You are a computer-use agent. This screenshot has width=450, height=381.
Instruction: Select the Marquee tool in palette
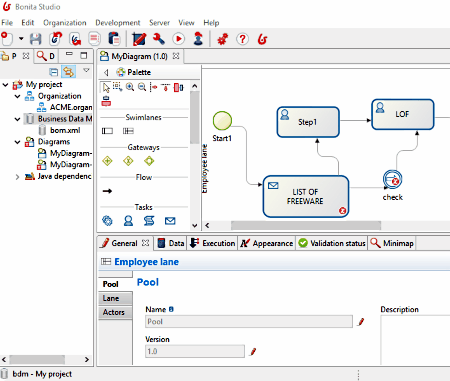tap(117, 87)
